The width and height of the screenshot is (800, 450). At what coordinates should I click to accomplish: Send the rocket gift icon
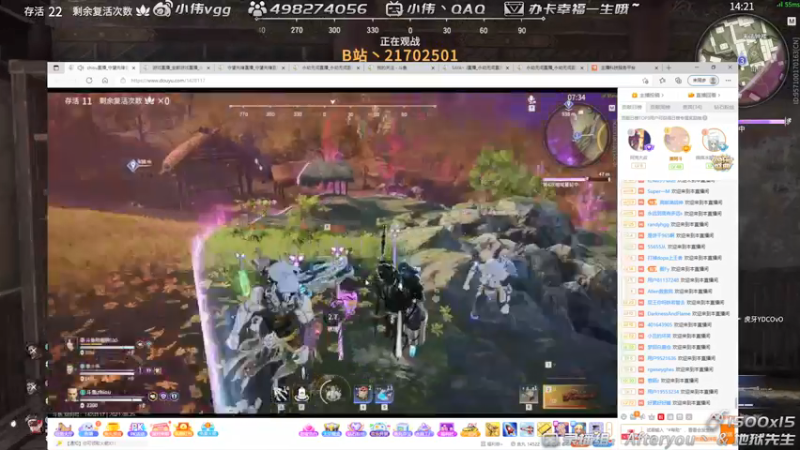(x=509, y=430)
